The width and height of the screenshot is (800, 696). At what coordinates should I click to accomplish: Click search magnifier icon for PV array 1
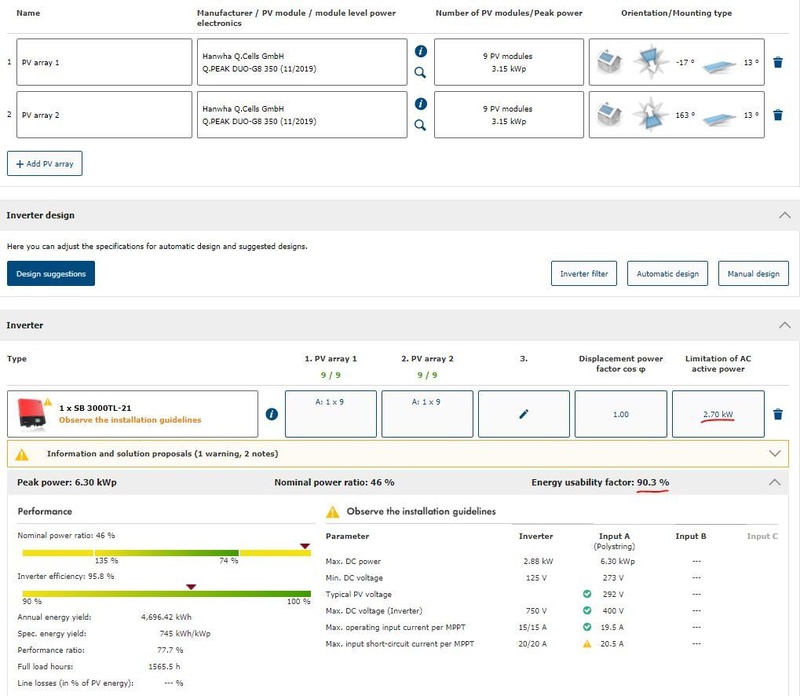421,73
